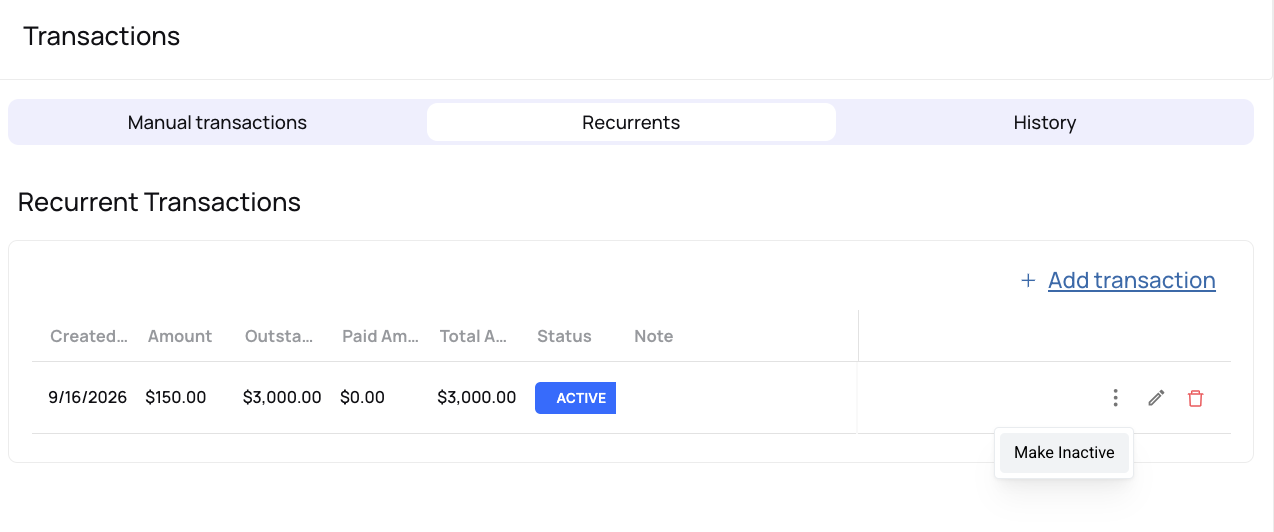
Task: Click the blue ACTIVE status badge
Action: click(575, 398)
